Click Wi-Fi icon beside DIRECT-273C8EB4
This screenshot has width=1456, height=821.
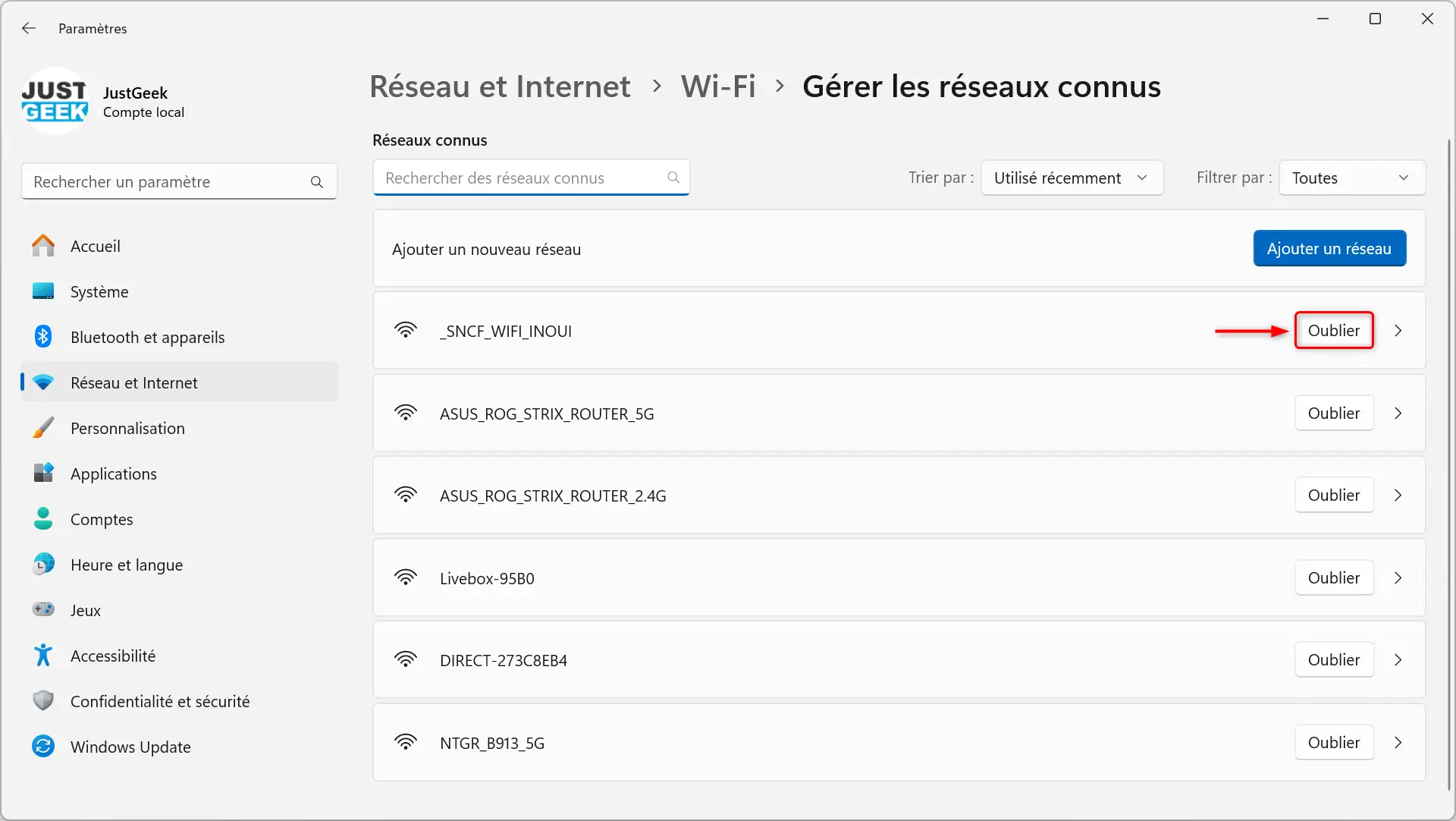click(406, 659)
